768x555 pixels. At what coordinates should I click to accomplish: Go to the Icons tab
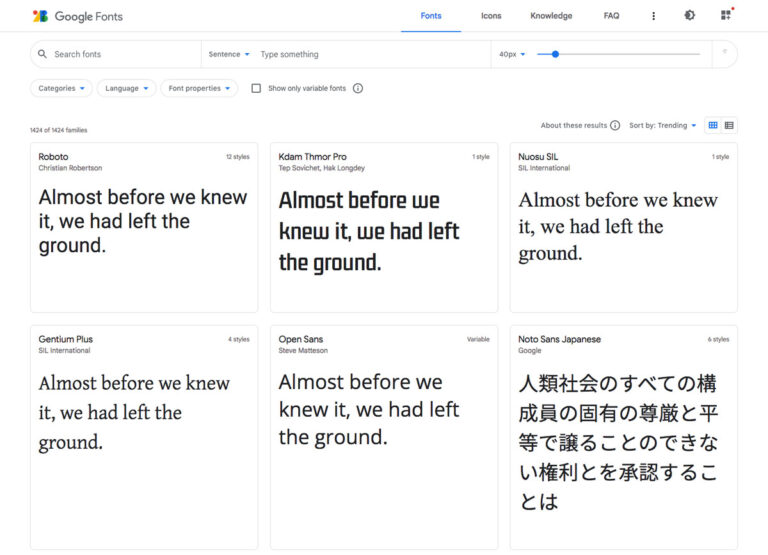(x=491, y=16)
